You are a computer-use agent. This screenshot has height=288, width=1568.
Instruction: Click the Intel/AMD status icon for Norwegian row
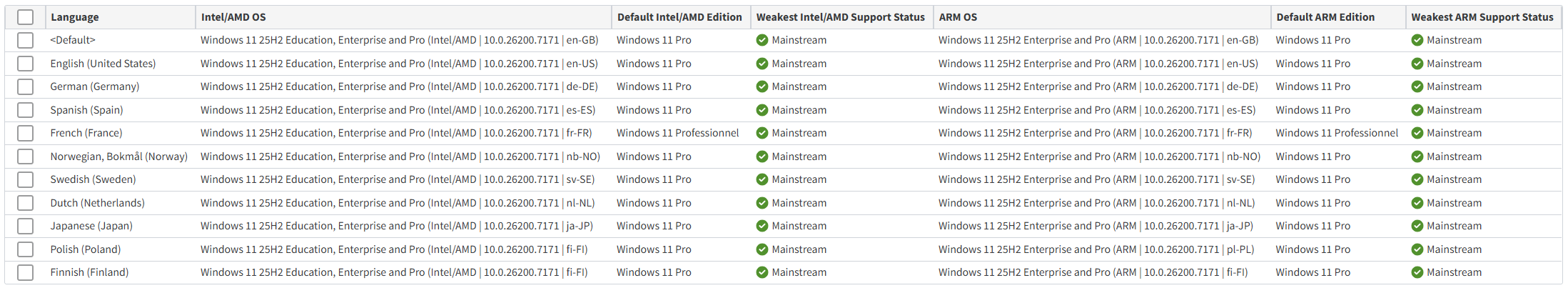pyautogui.click(x=762, y=157)
